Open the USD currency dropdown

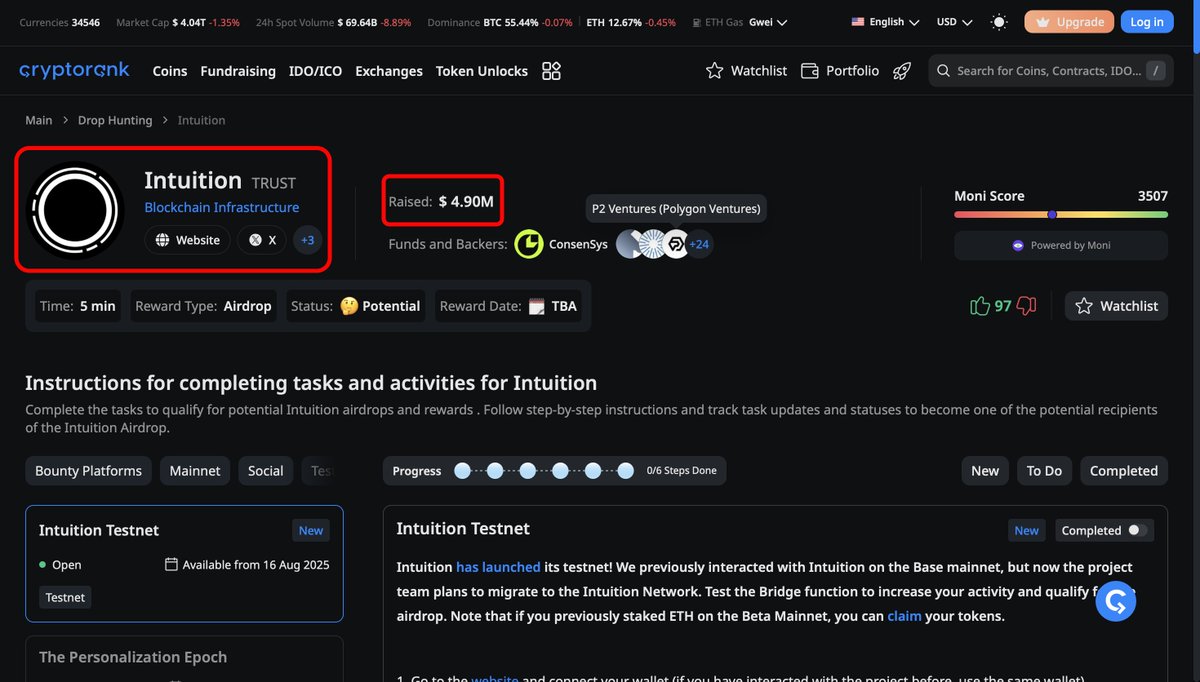point(954,22)
